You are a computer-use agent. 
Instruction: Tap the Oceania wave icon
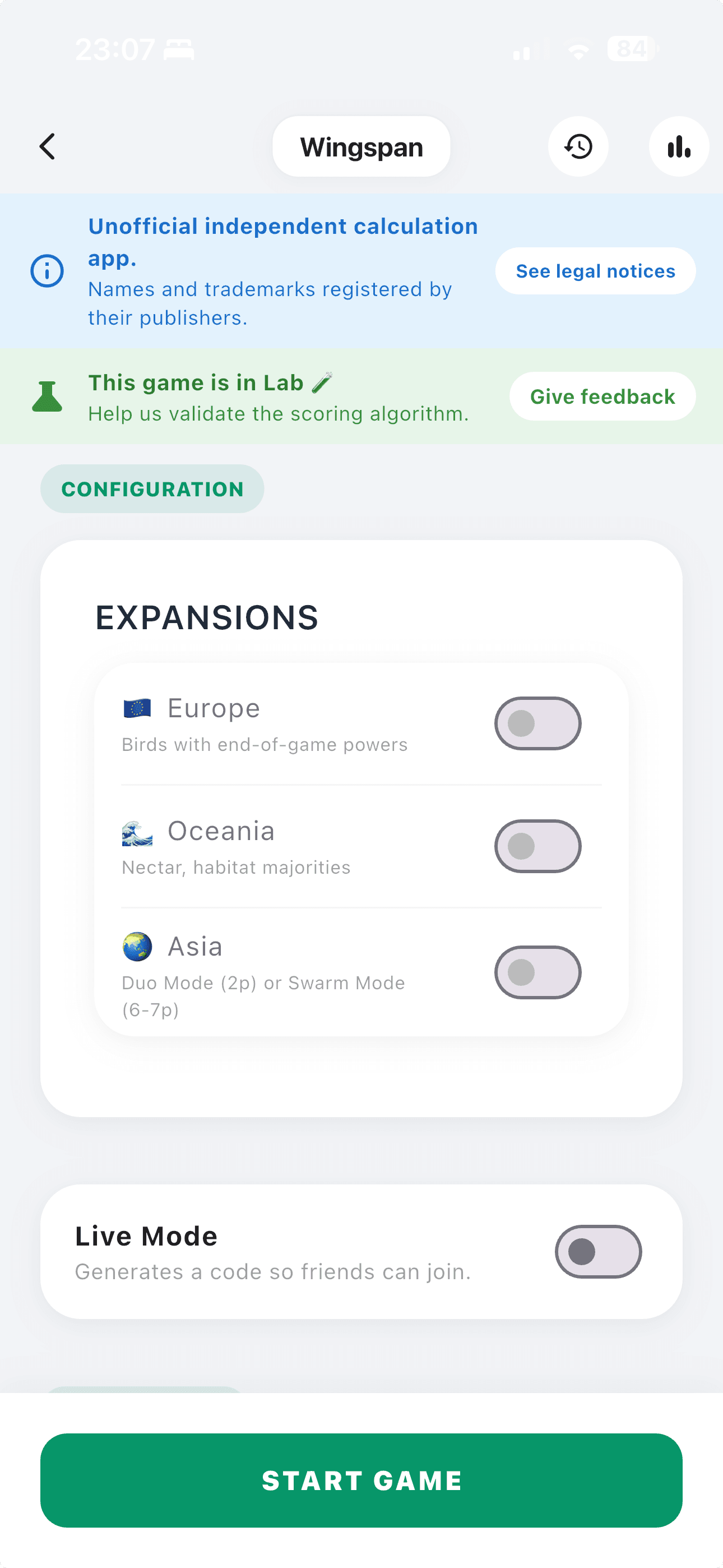point(137,832)
